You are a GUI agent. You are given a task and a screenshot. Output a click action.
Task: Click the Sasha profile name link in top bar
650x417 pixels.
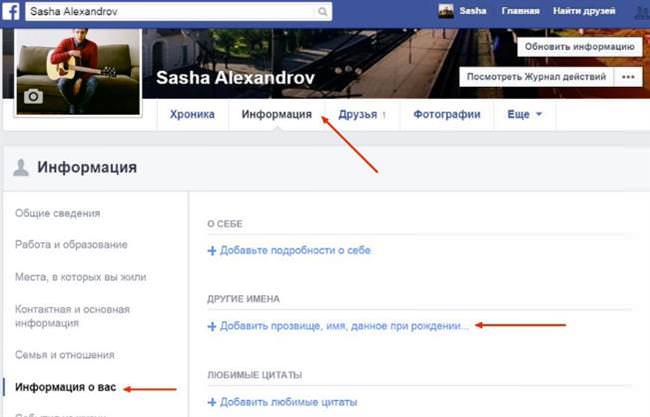click(473, 11)
